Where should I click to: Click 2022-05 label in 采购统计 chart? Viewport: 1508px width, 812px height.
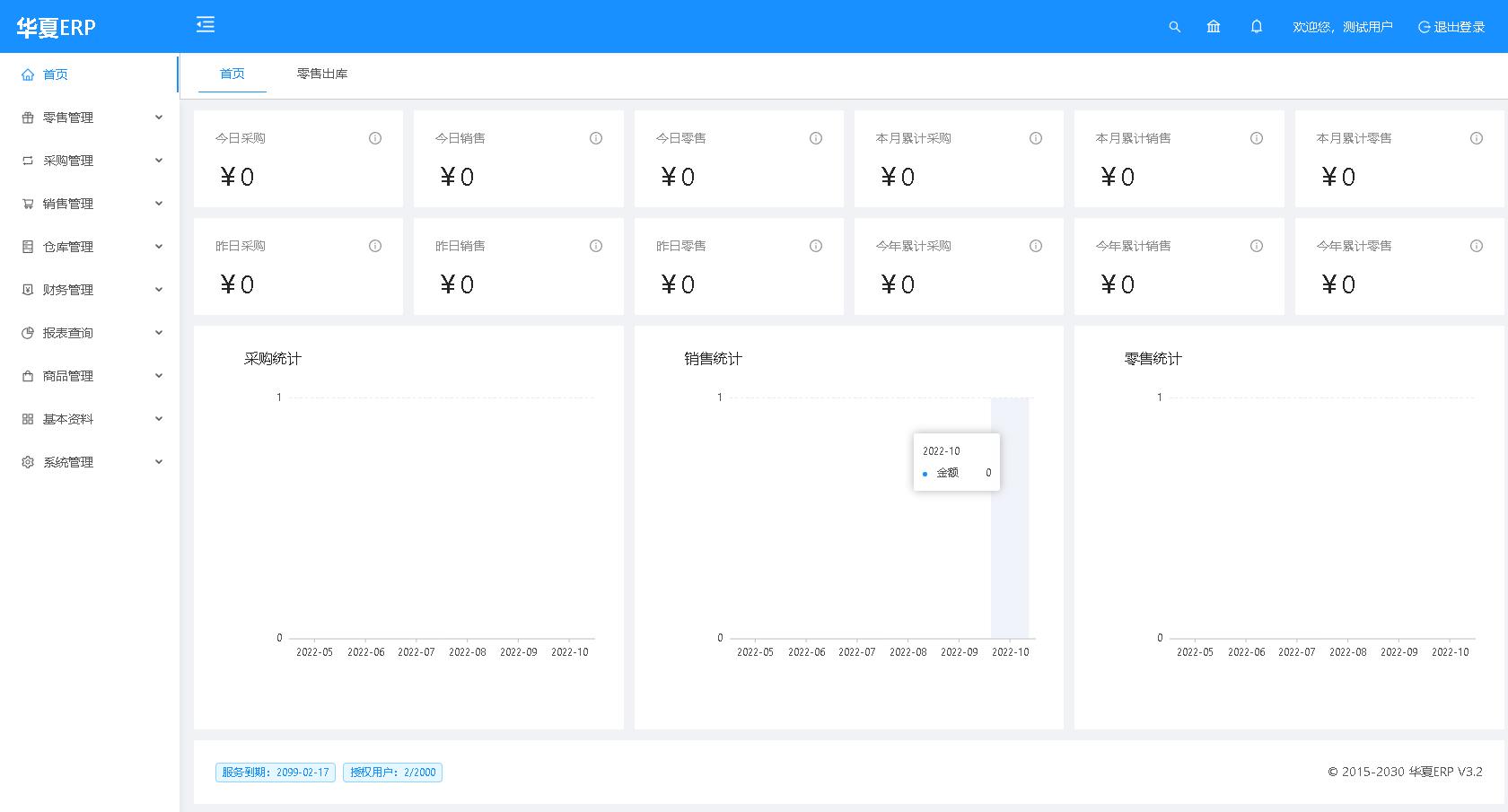click(315, 652)
